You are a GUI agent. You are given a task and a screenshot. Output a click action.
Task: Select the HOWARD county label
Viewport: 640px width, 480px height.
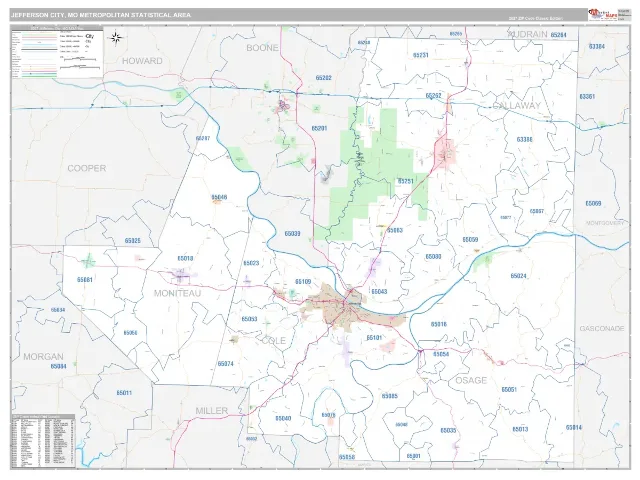pos(142,61)
